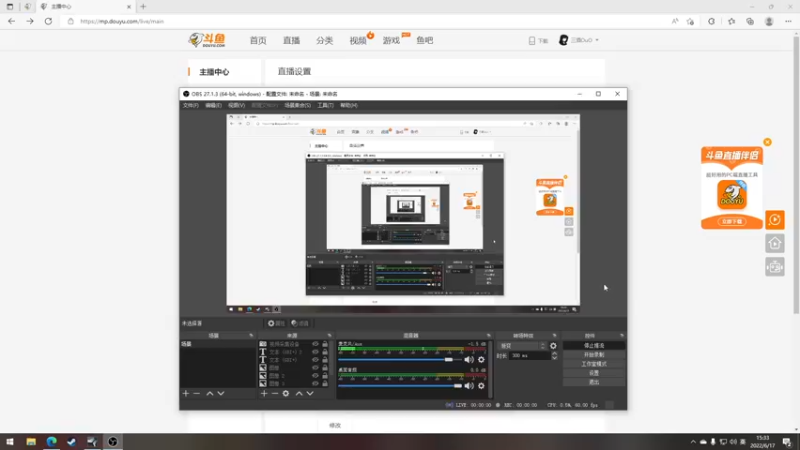The width and height of the screenshot is (800, 450).
Task: Click 开始录制 to start recording
Action: click(x=594, y=355)
